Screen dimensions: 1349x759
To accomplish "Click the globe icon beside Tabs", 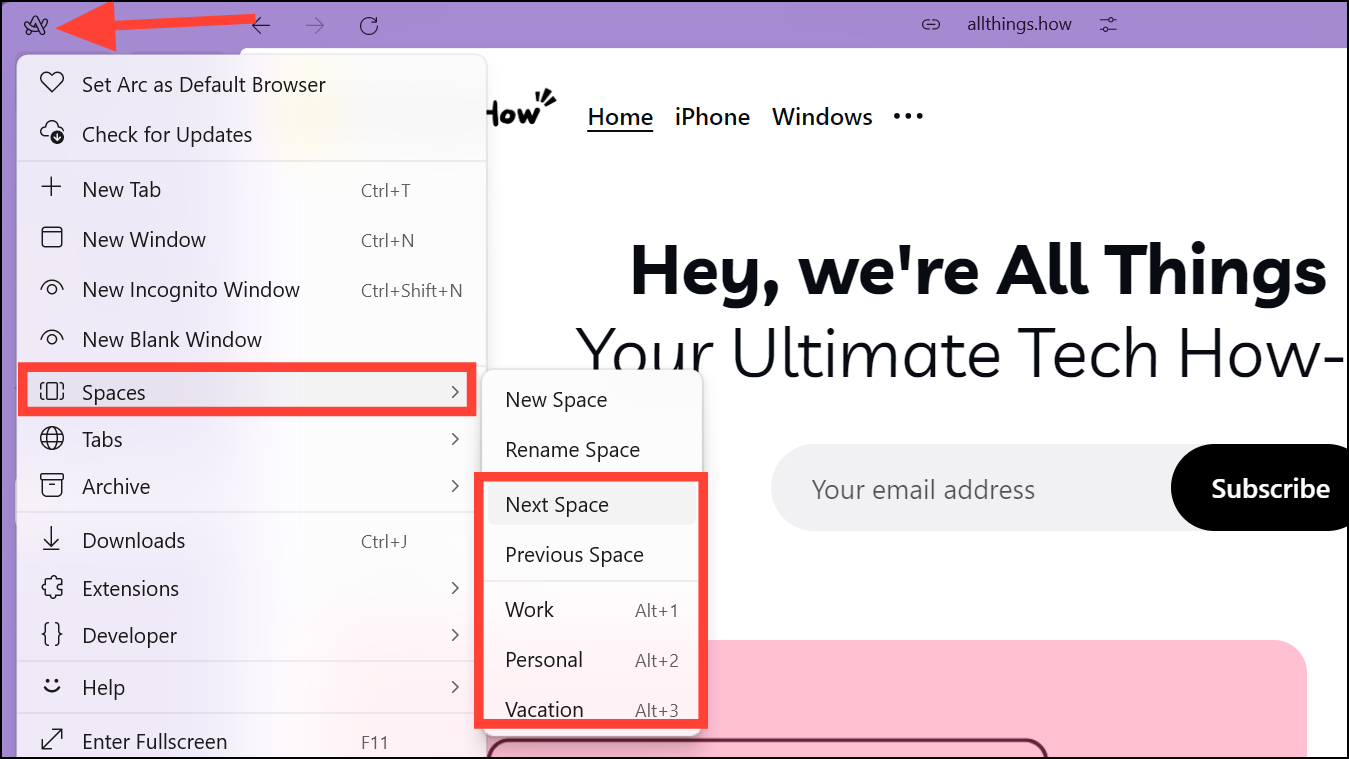I will click(x=51, y=438).
